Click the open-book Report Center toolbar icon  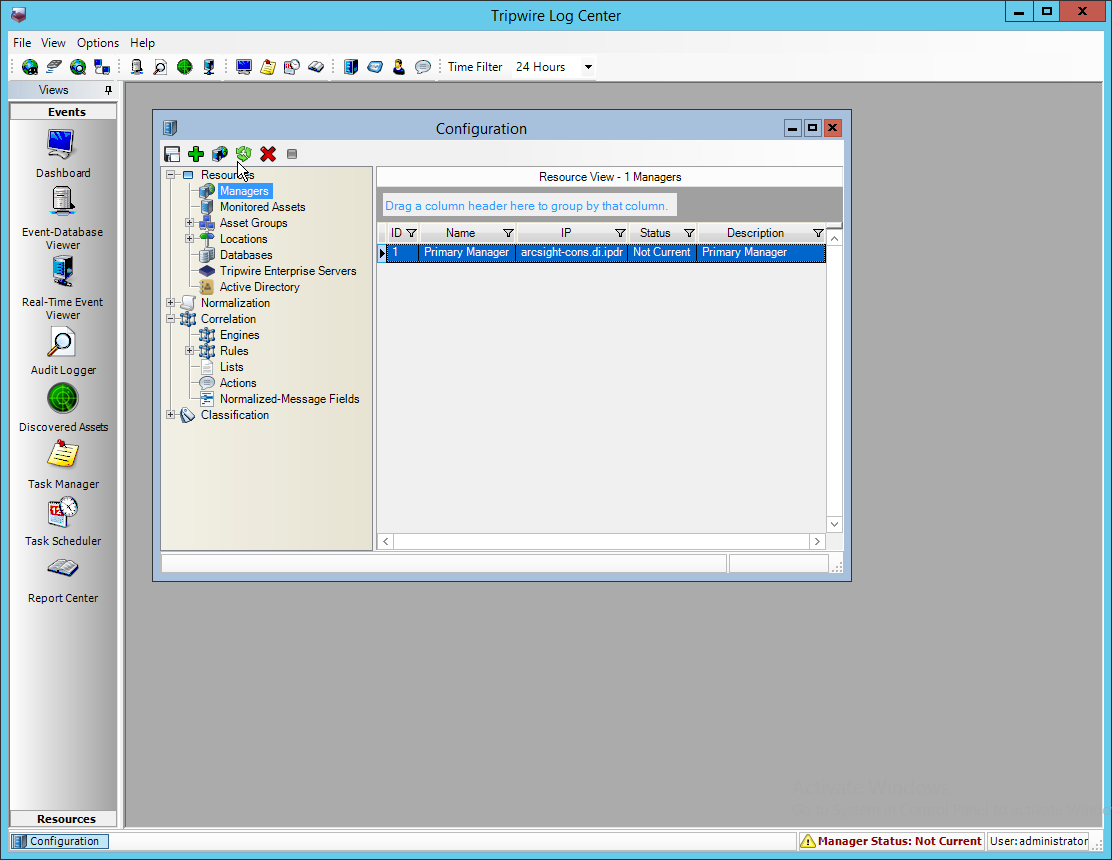(316, 67)
